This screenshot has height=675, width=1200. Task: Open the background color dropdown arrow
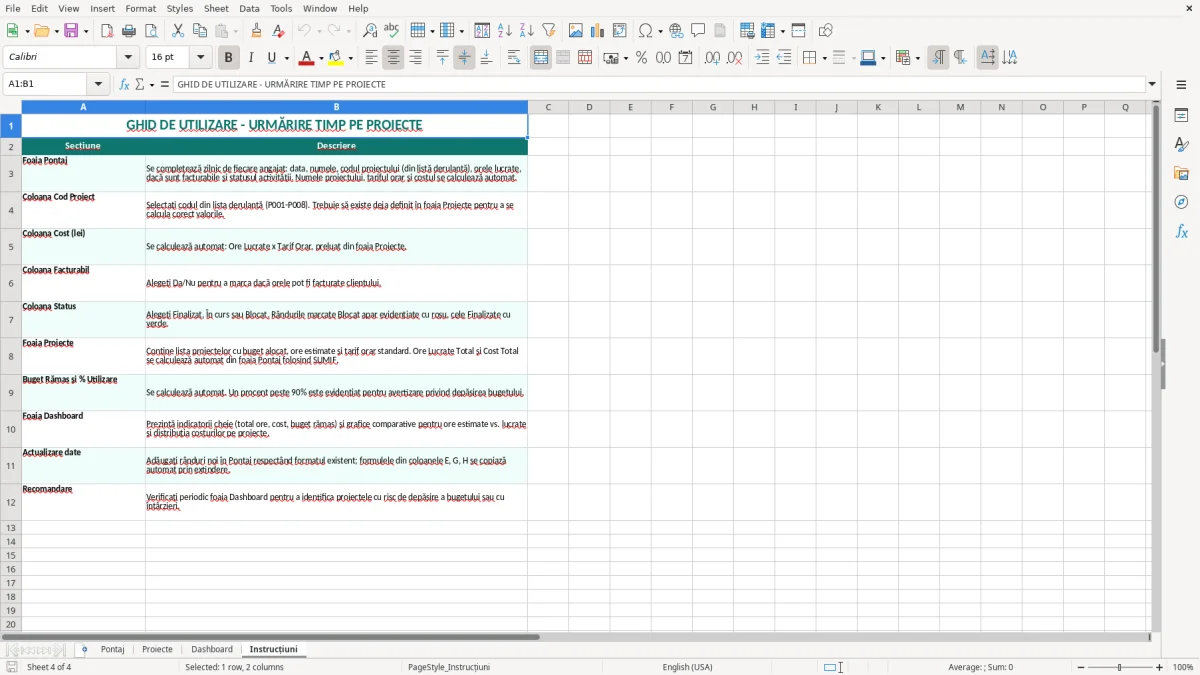click(x=350, y=58)
